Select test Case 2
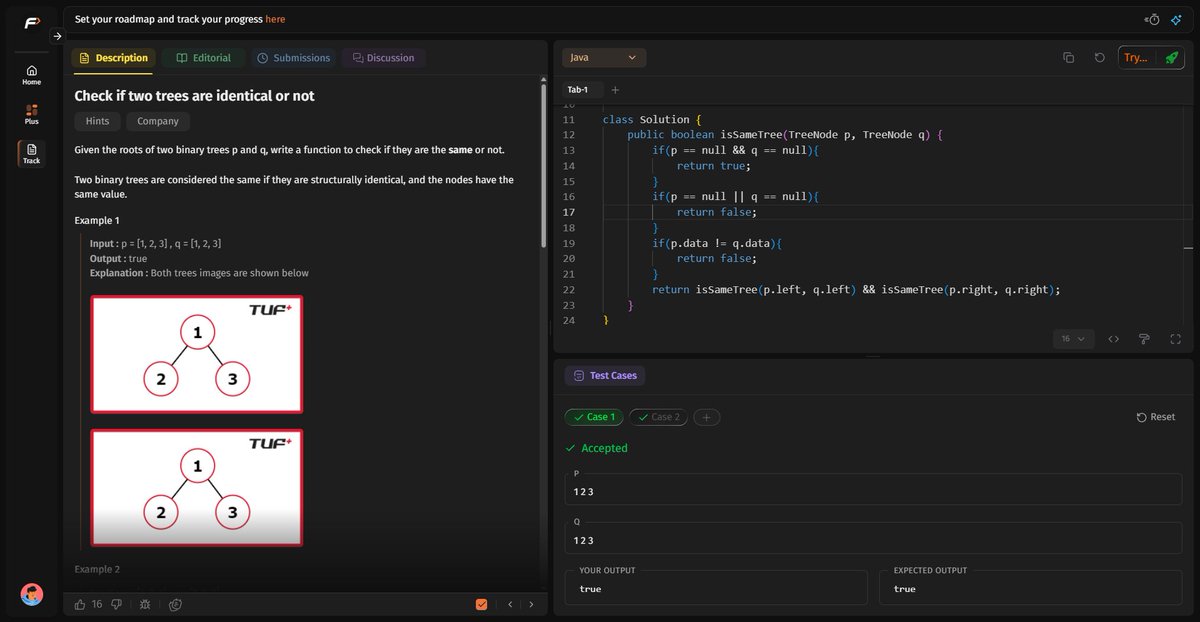Image resolution: width=1200 pixels, height=622 pixels. pos(658,417)
